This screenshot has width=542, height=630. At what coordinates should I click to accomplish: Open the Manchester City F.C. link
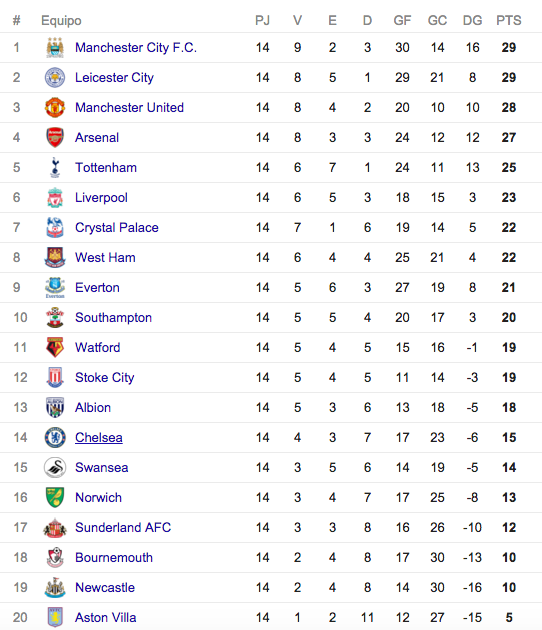(x=136, y=47)
